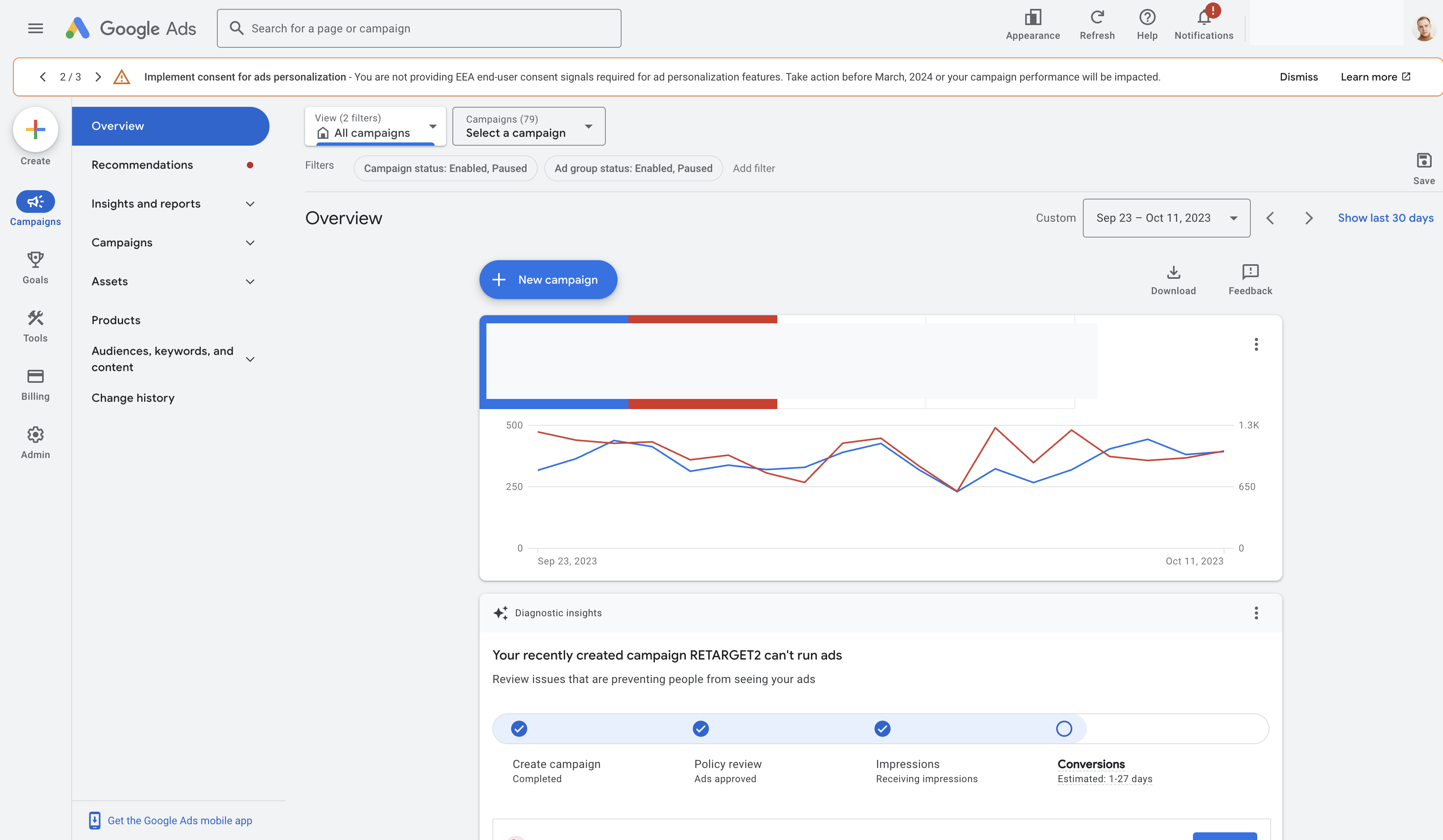
Task: Open the hamburger navigation menu
Action: click(35, 28)
